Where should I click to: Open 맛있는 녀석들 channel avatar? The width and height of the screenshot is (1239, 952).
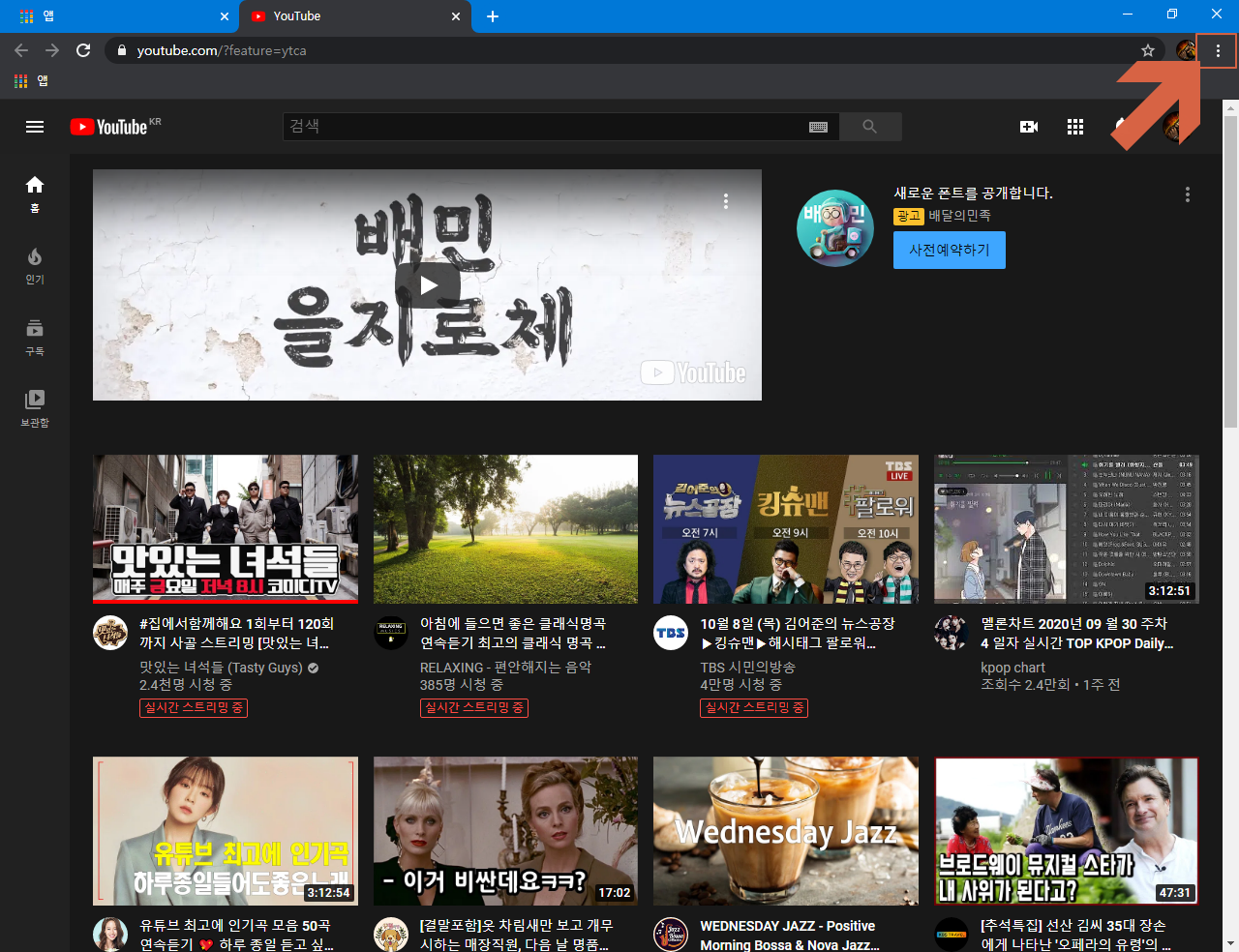coord(110,633)
